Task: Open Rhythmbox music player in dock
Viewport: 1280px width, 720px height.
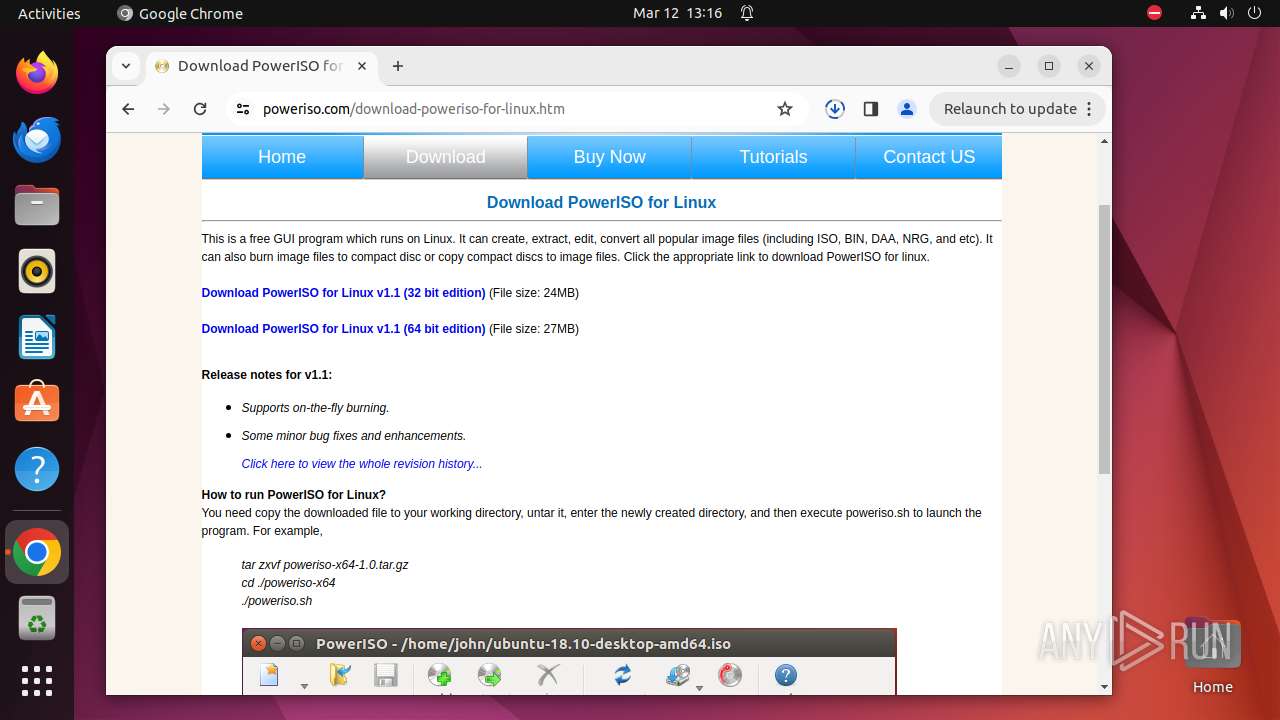Action: coord(37,271)
